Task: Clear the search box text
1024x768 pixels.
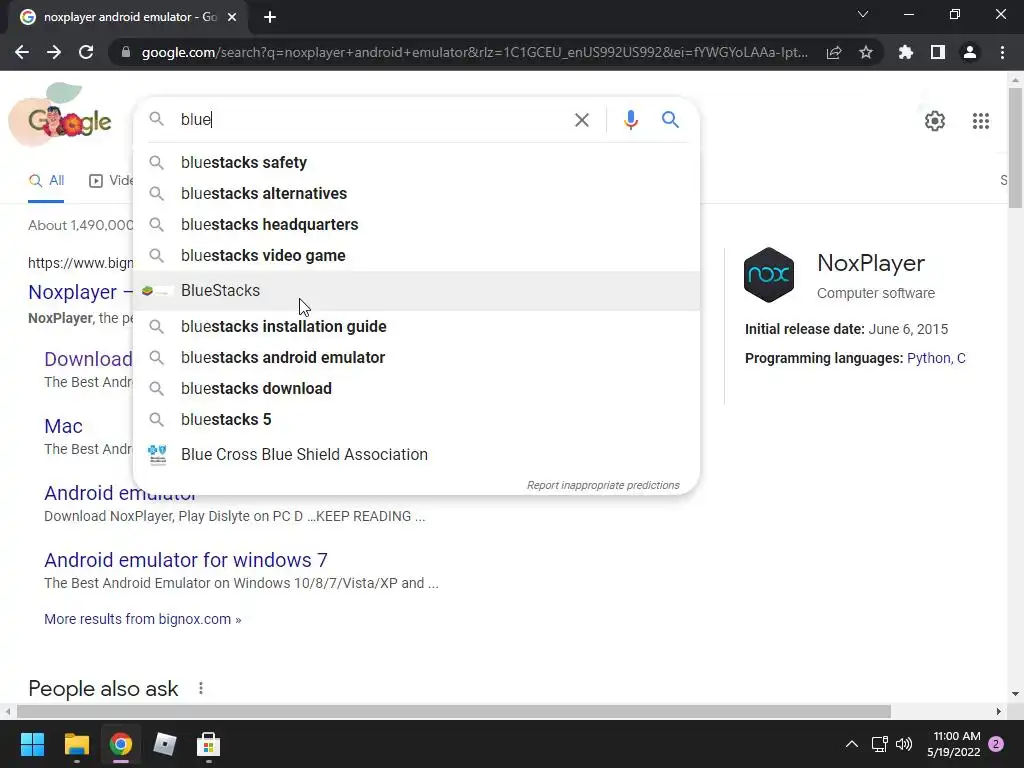Action: pos(581,120)
